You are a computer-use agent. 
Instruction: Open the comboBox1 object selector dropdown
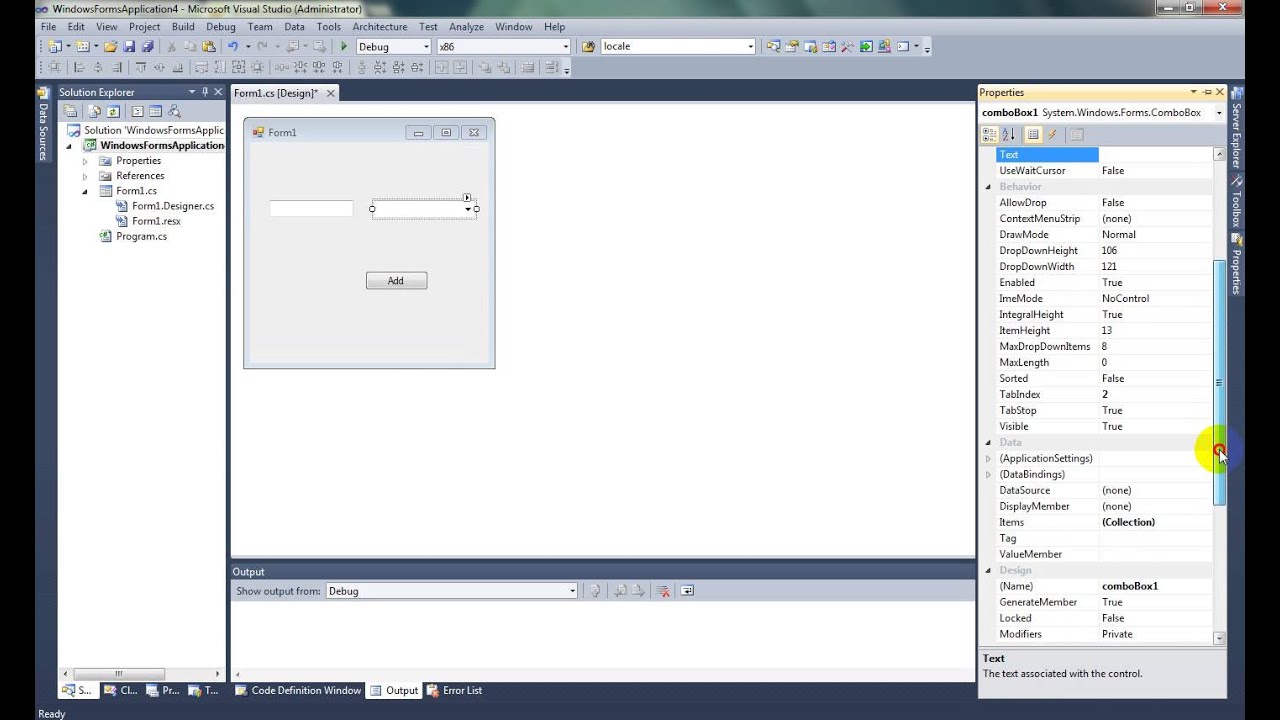coord(1219,113)
